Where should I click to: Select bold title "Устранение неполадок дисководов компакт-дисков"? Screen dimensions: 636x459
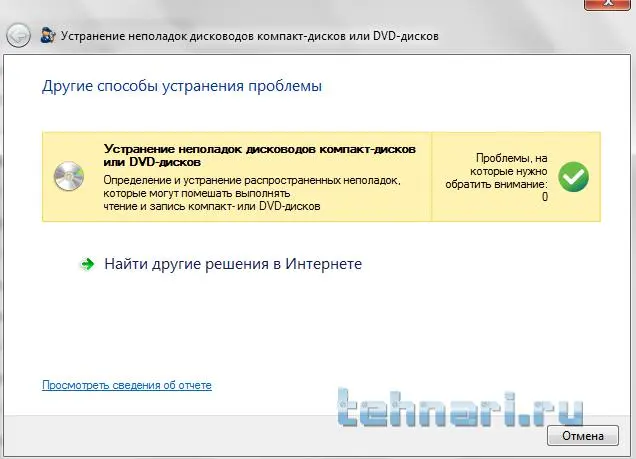coord(260,149)
